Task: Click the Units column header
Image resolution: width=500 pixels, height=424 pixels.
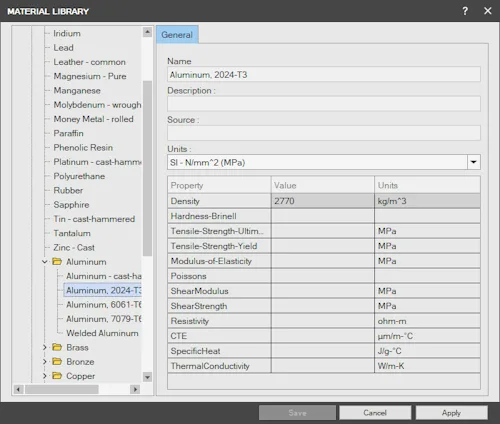Action: coord(427,185)
